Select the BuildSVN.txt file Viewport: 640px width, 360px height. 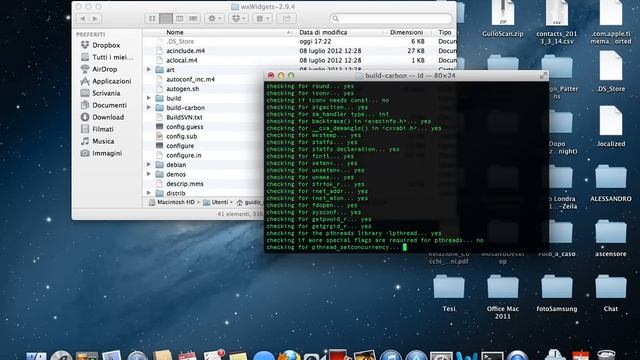184,117
